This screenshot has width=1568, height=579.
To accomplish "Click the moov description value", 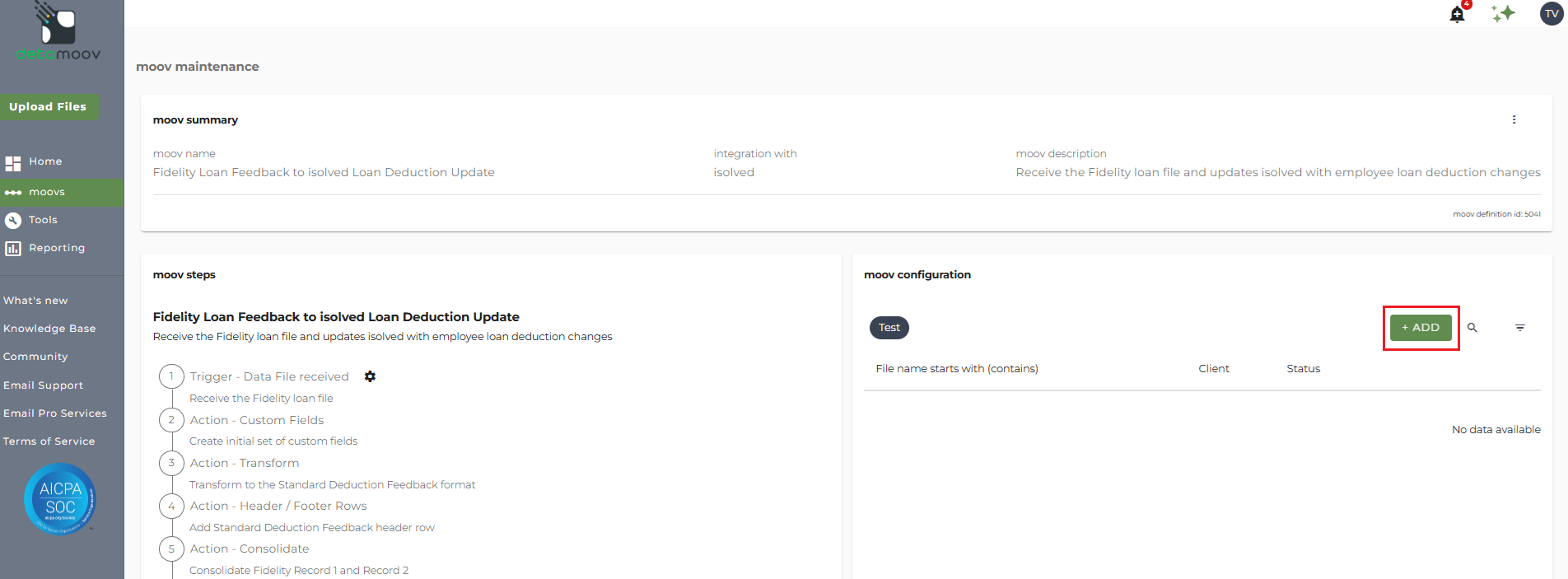I will pyautogui.click(x=1278, y=172).
